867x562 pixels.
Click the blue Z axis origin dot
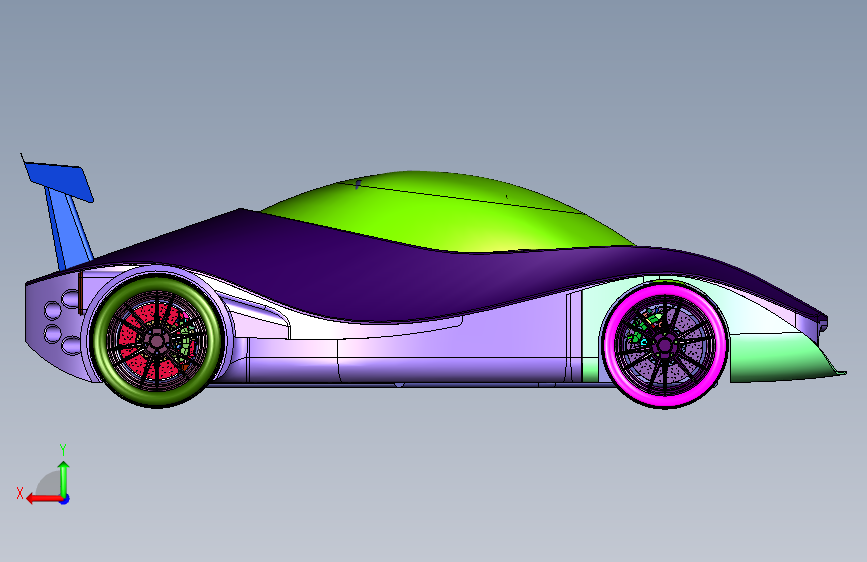coord(65,499)
